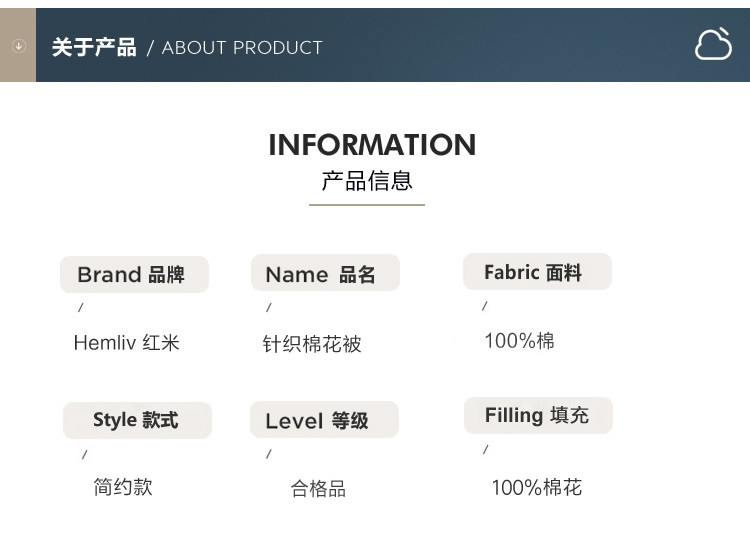Click the circular down-arrow icon in header

[x=19, y=46]
